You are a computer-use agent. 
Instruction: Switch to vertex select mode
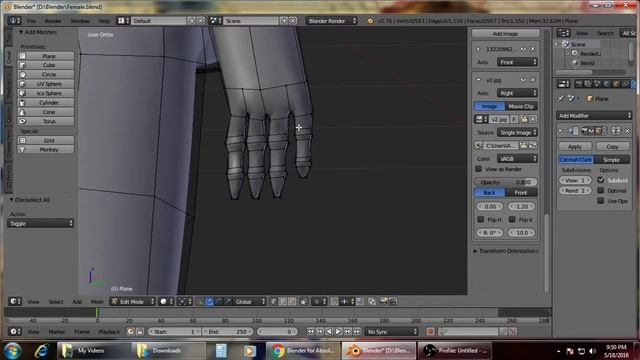pyautogui.click(x=273, y=302)
